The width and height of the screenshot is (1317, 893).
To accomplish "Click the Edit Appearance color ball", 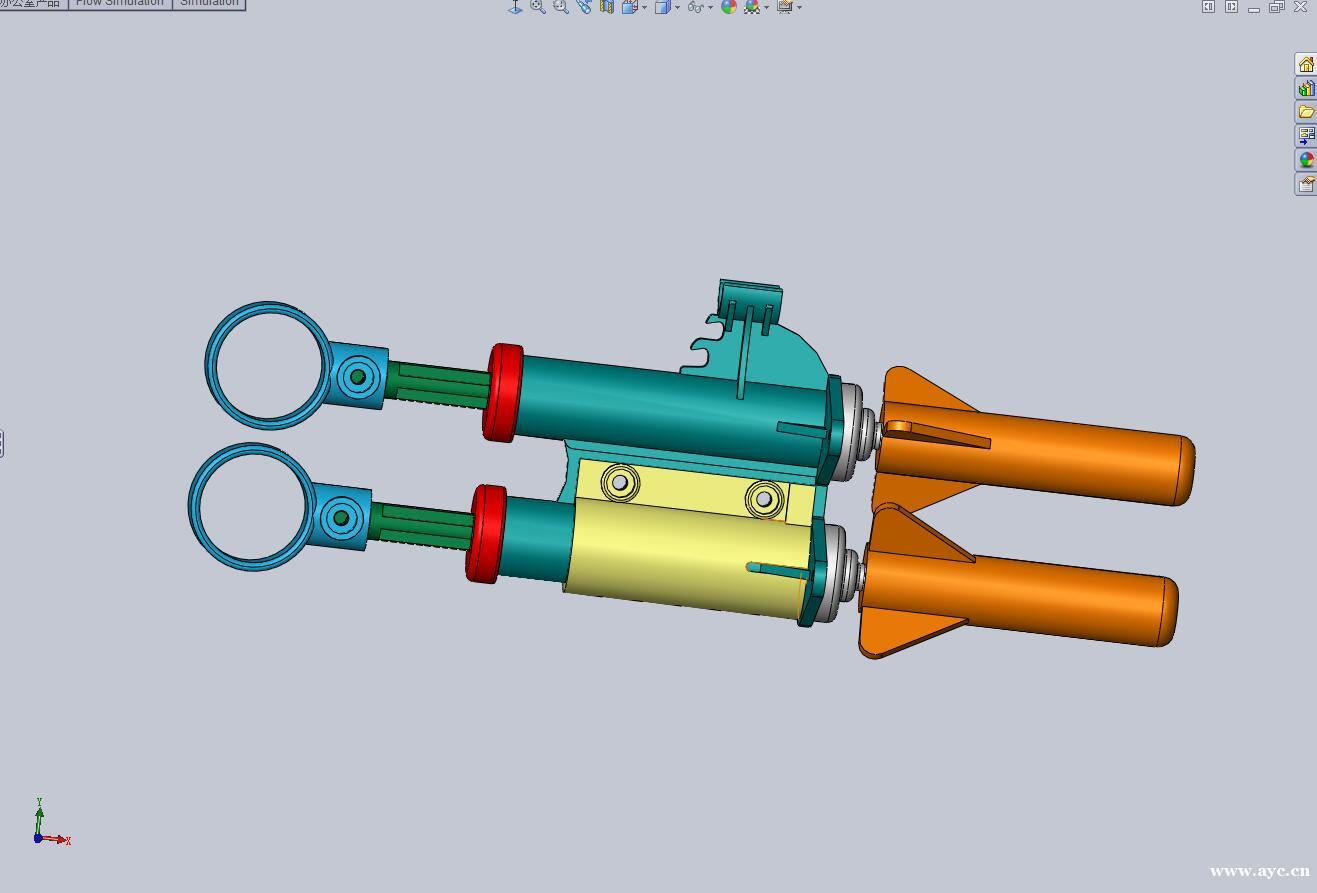I will (x=730, y=7).
